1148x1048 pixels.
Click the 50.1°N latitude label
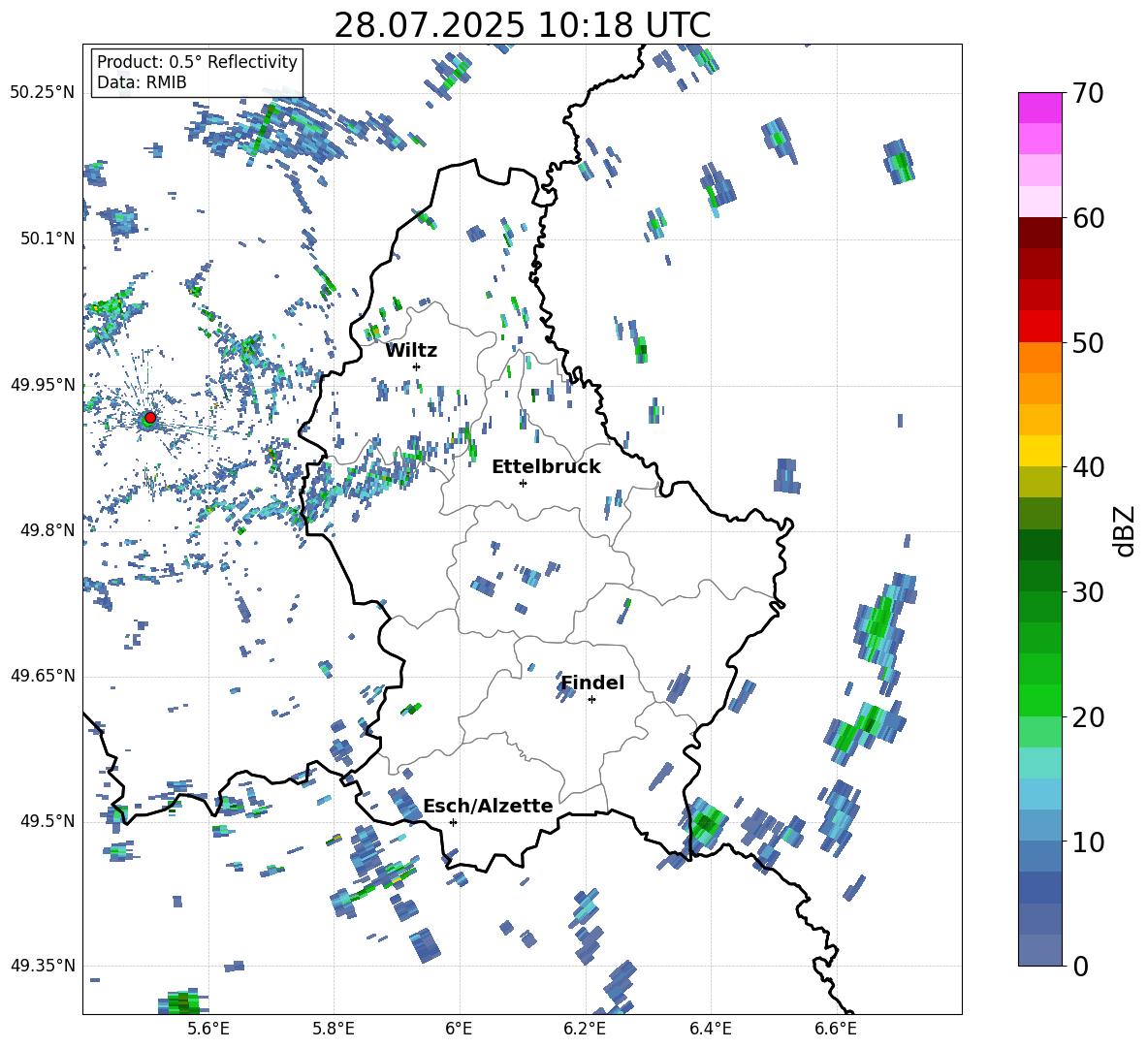[x=48, y=238]
